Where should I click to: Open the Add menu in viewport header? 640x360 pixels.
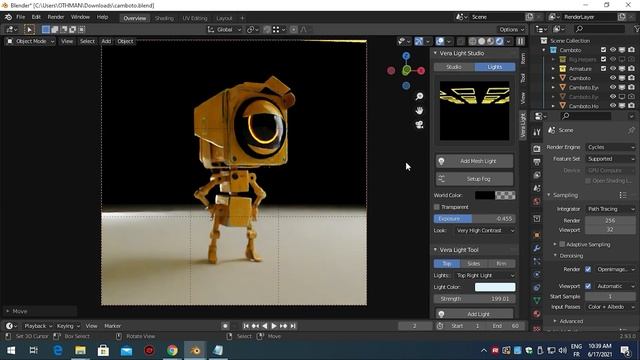(x=106, y=41)
